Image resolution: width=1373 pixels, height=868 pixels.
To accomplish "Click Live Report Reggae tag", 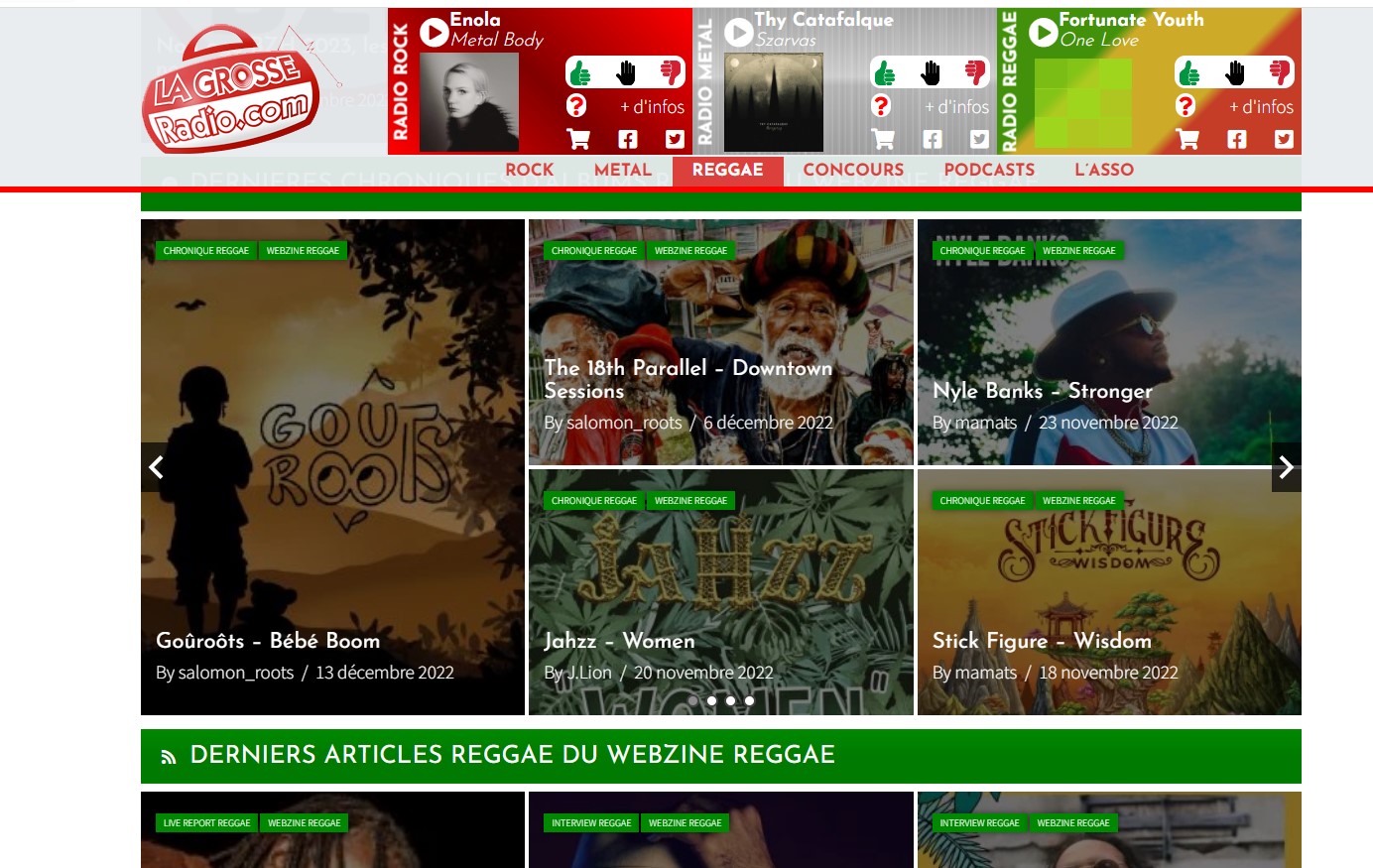I will pos(207,823).
